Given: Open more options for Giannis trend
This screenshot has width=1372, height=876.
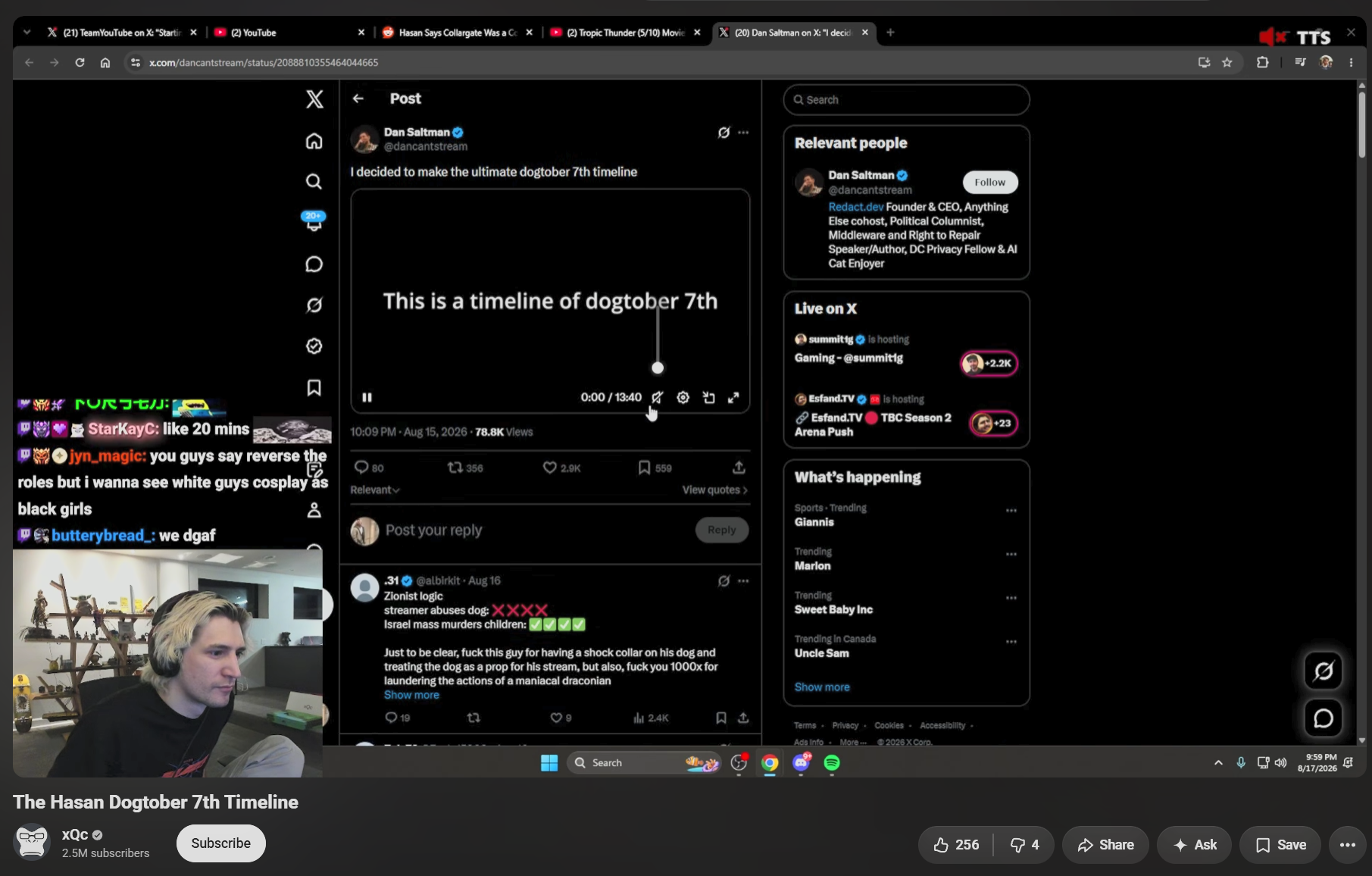Looking at the screenshot, I should tap(1011, 511).
